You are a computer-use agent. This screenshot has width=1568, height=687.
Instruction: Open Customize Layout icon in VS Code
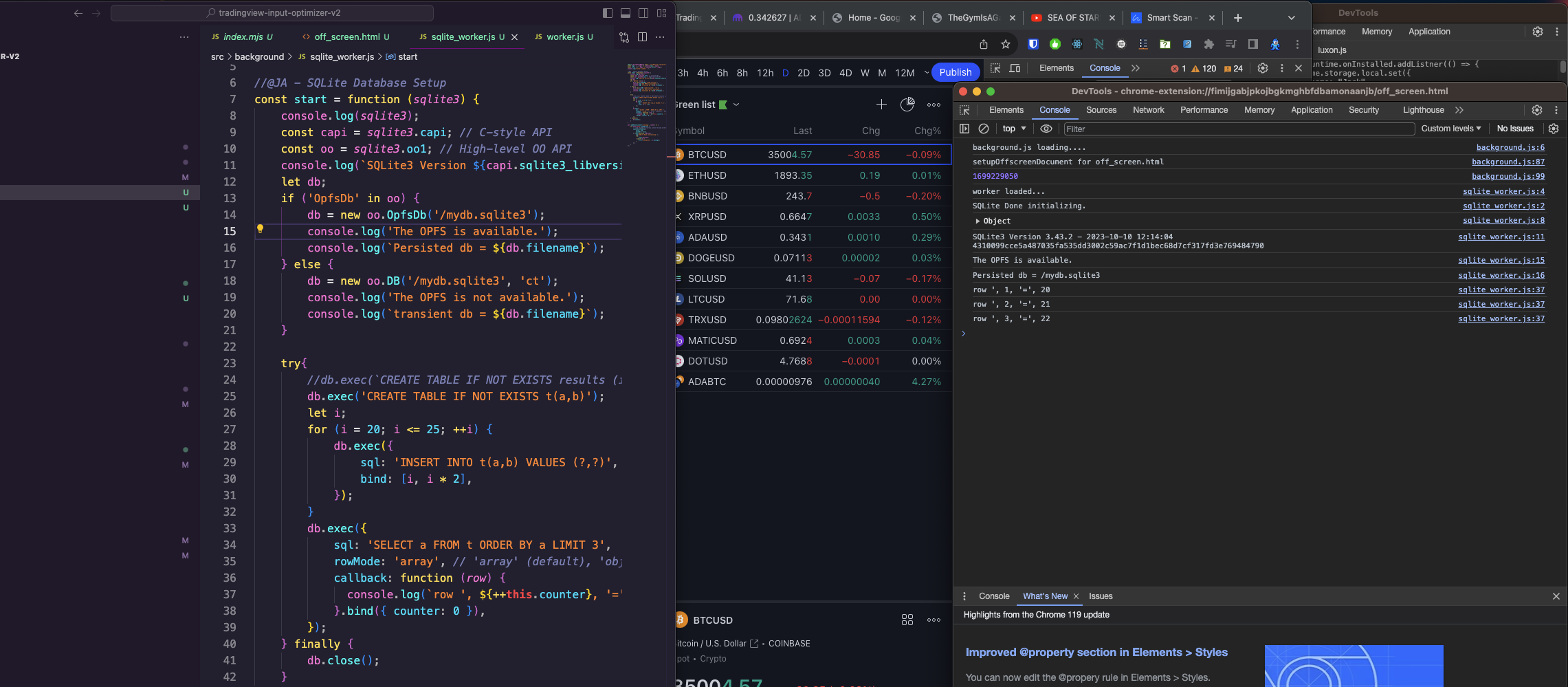(x=661, y=13)
